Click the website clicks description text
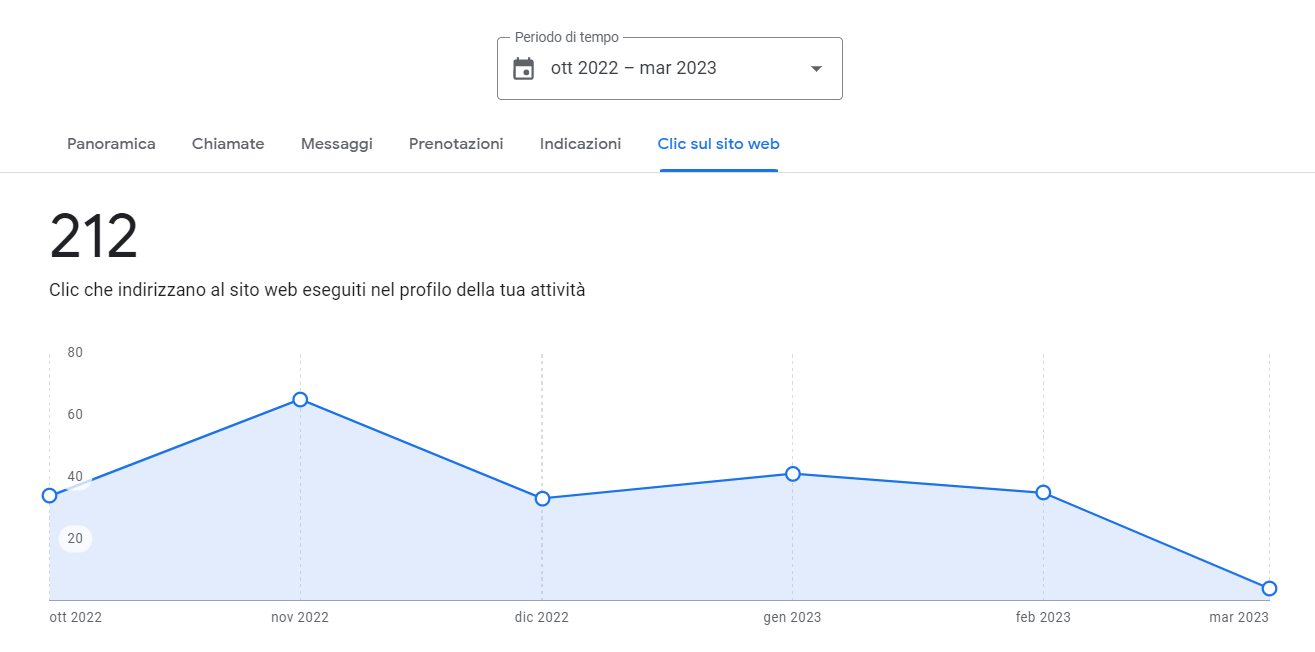 (317, 291)
